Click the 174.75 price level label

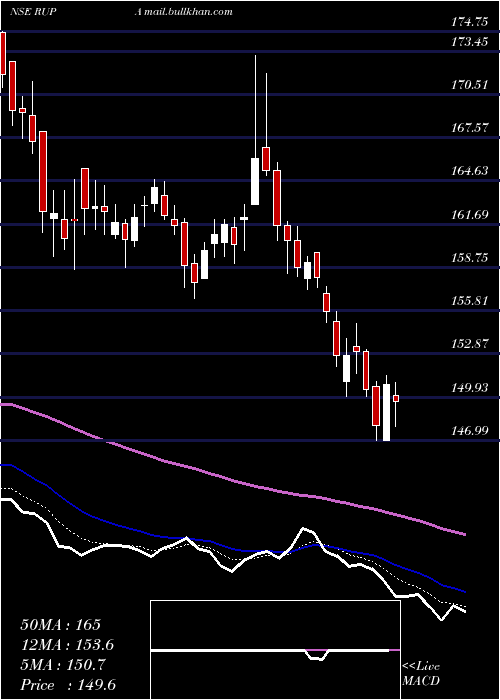pyautogui.click(x=469, y=22)
